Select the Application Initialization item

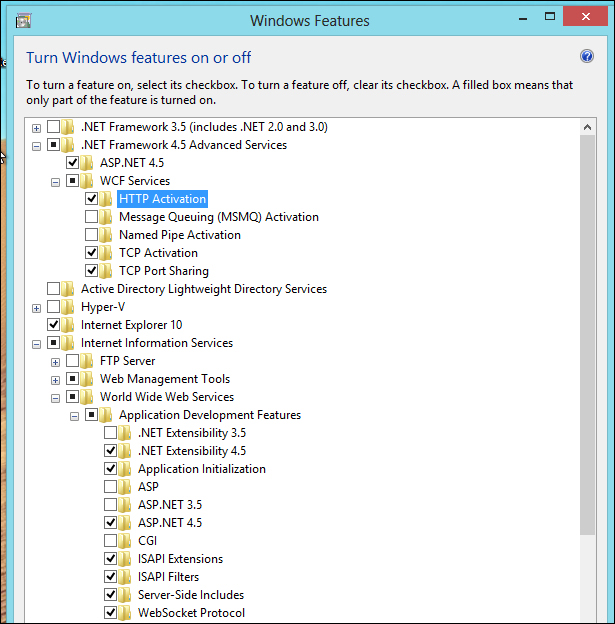pos(201,469)
